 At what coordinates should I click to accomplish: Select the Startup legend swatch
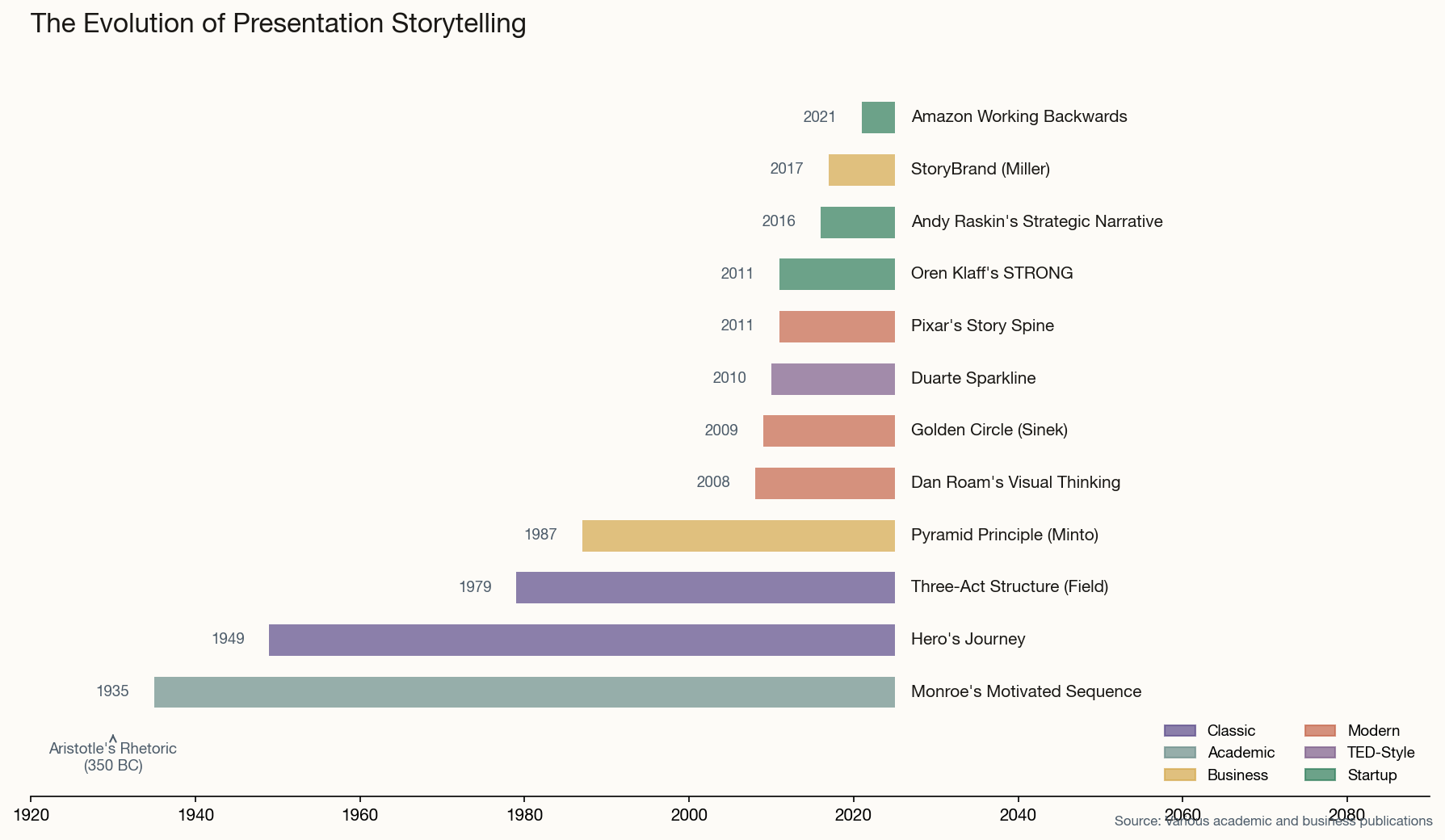pos(1321,775)
